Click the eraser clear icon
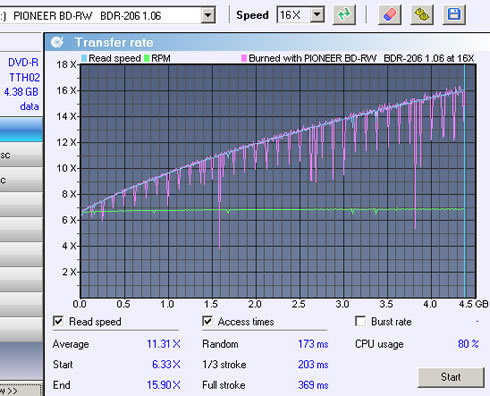 pos(389,15)
